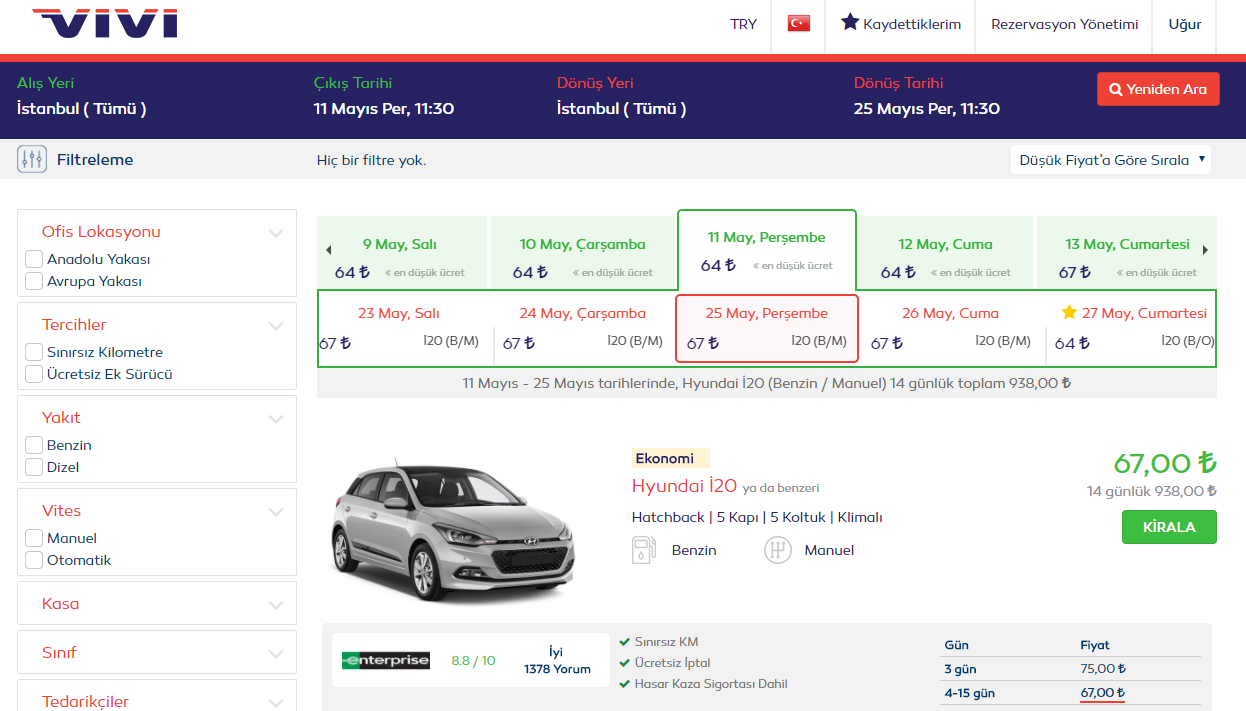Click the next dates arrow
This screenshot has height=711, width=1246.
1205,250
